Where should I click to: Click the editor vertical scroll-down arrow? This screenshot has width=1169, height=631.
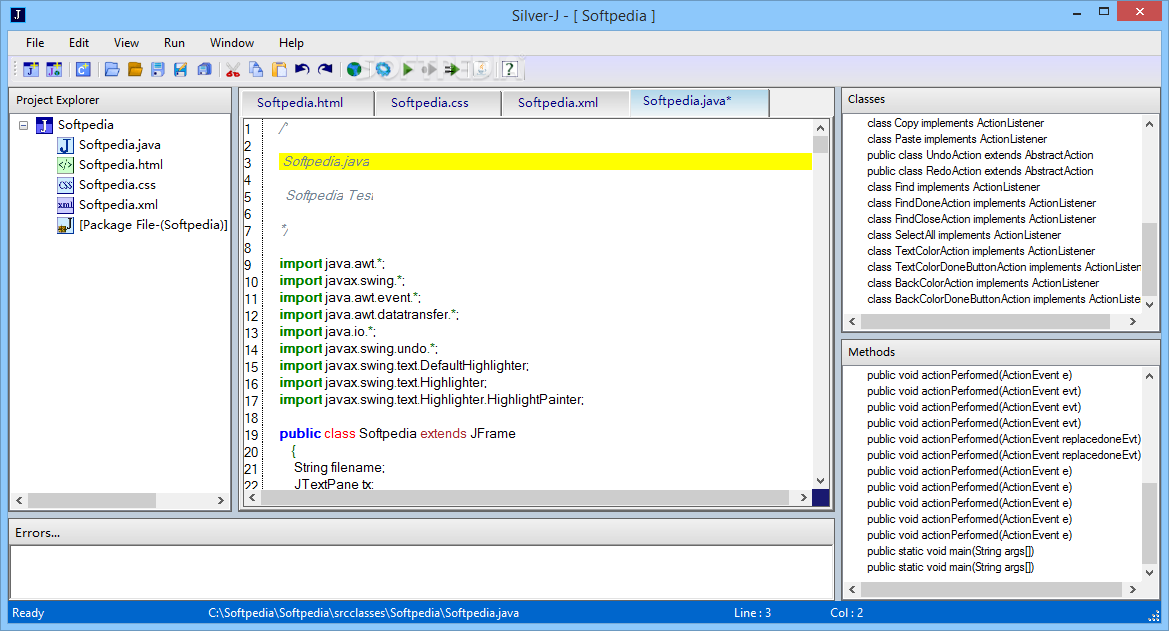[820, 481]
